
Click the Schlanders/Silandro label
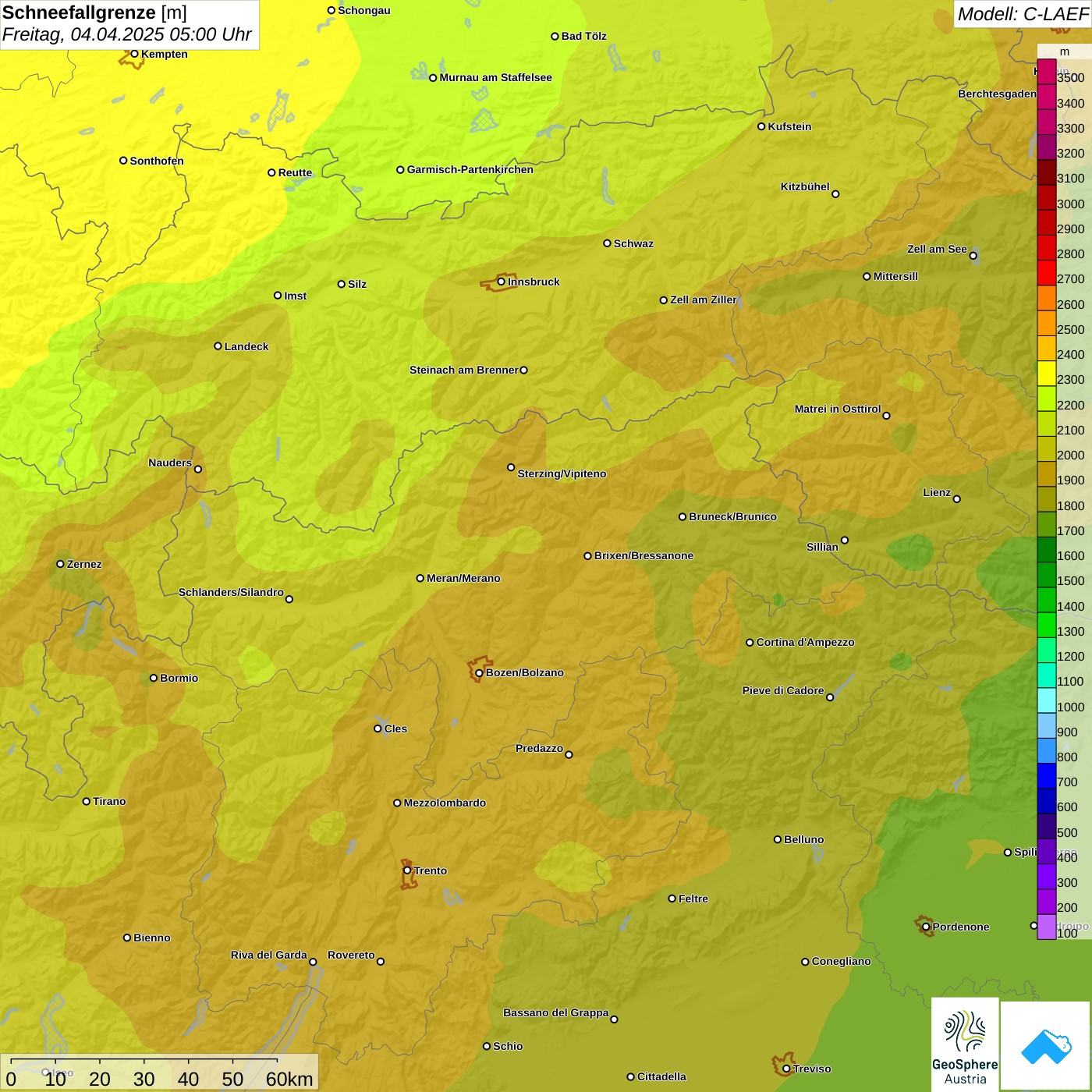[231, 593]
